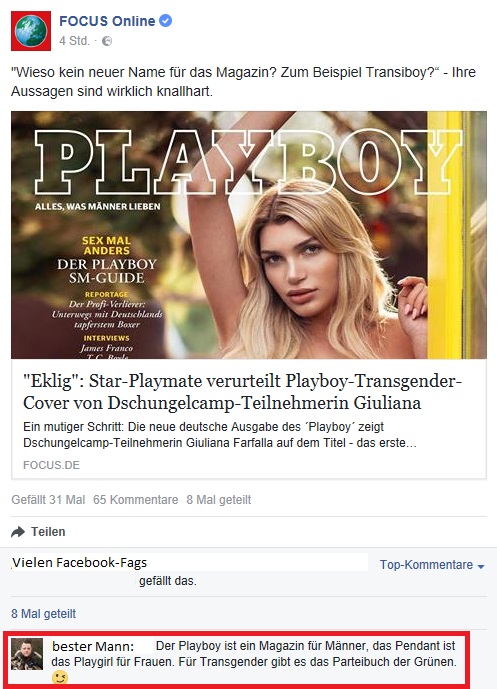Click the article description text under headline
Viewport: 497px width, 689px height.
(220, 435)
